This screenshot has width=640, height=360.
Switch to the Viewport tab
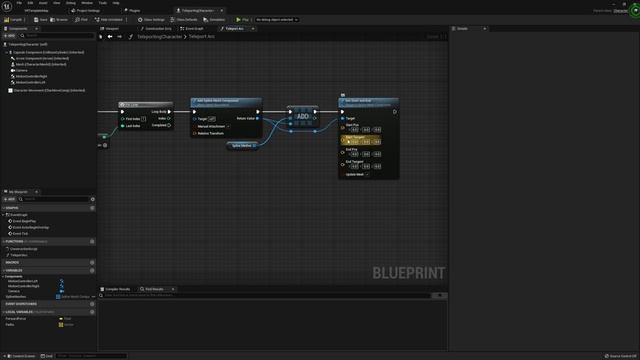coord(110,29)
